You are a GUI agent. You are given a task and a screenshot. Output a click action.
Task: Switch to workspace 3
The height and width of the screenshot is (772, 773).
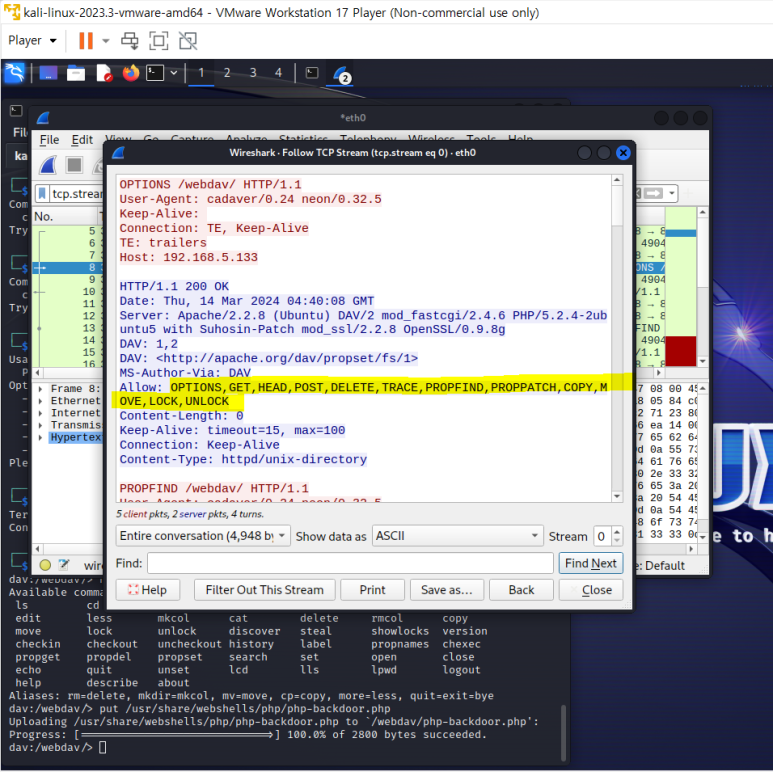tap(253, 73)
